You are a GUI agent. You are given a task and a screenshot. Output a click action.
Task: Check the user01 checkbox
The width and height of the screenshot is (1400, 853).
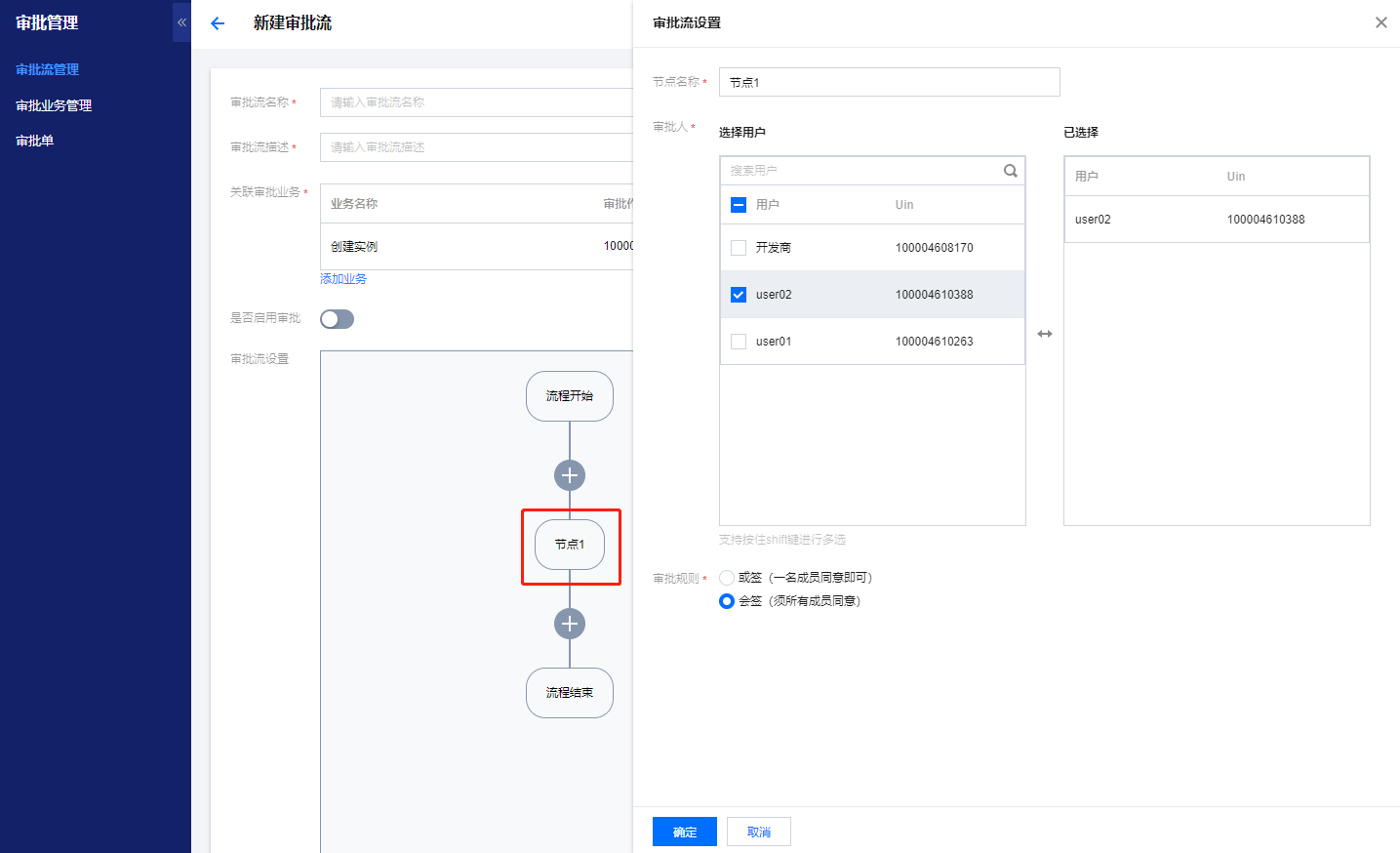coord(739,342)
